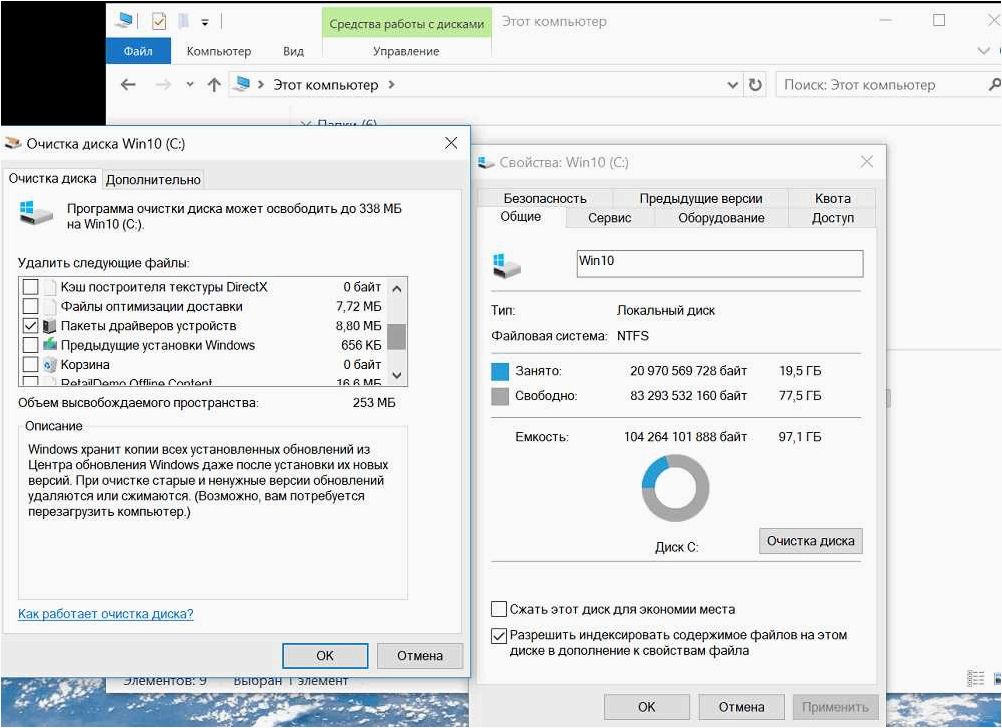
Task: Click the device driver packages icon
Action: [49, 326]
